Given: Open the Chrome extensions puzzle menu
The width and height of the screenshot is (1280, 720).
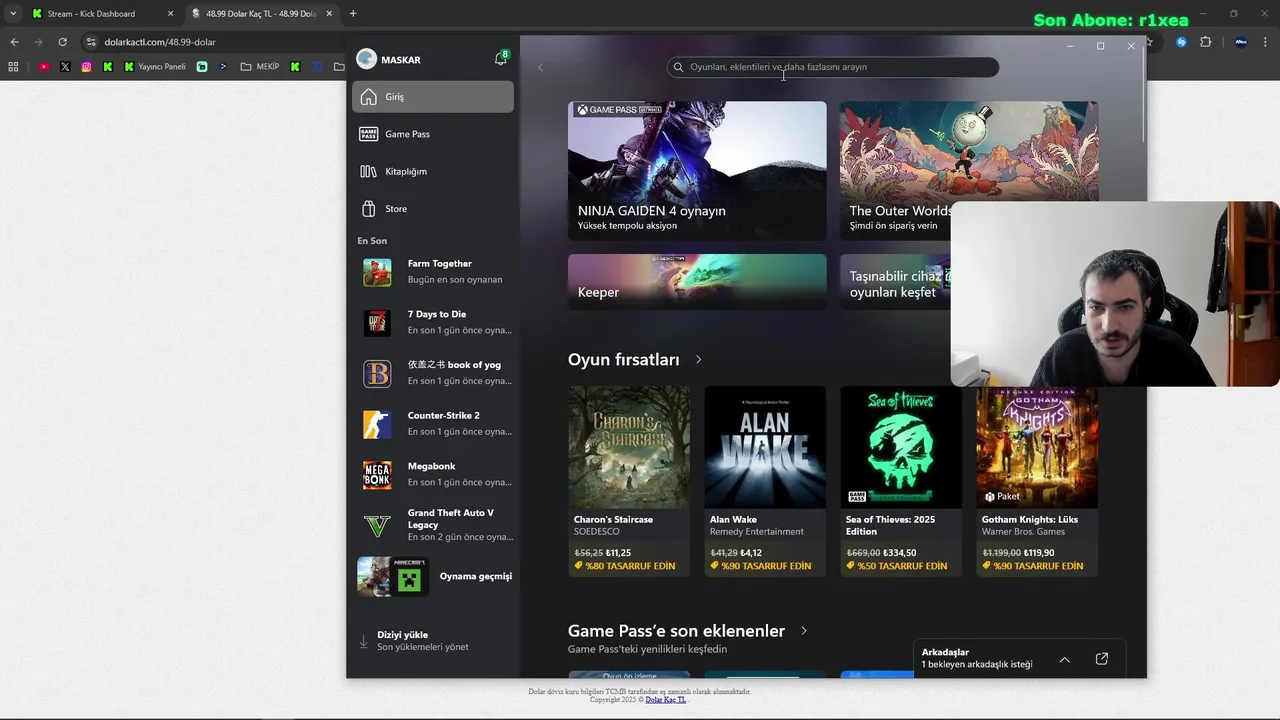Looking at the screenshot, I should (1205, 42).
